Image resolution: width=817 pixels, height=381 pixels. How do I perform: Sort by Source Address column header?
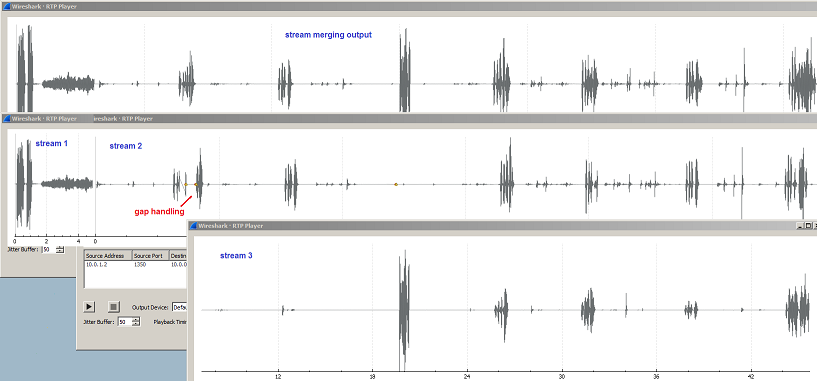tap(108, 256)
